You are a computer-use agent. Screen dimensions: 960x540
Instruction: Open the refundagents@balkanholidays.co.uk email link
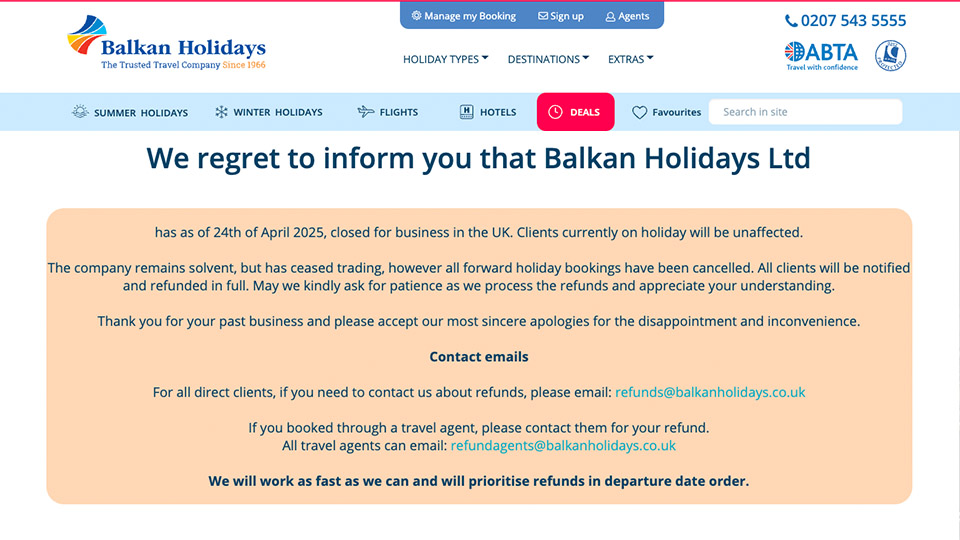point(563,445)
